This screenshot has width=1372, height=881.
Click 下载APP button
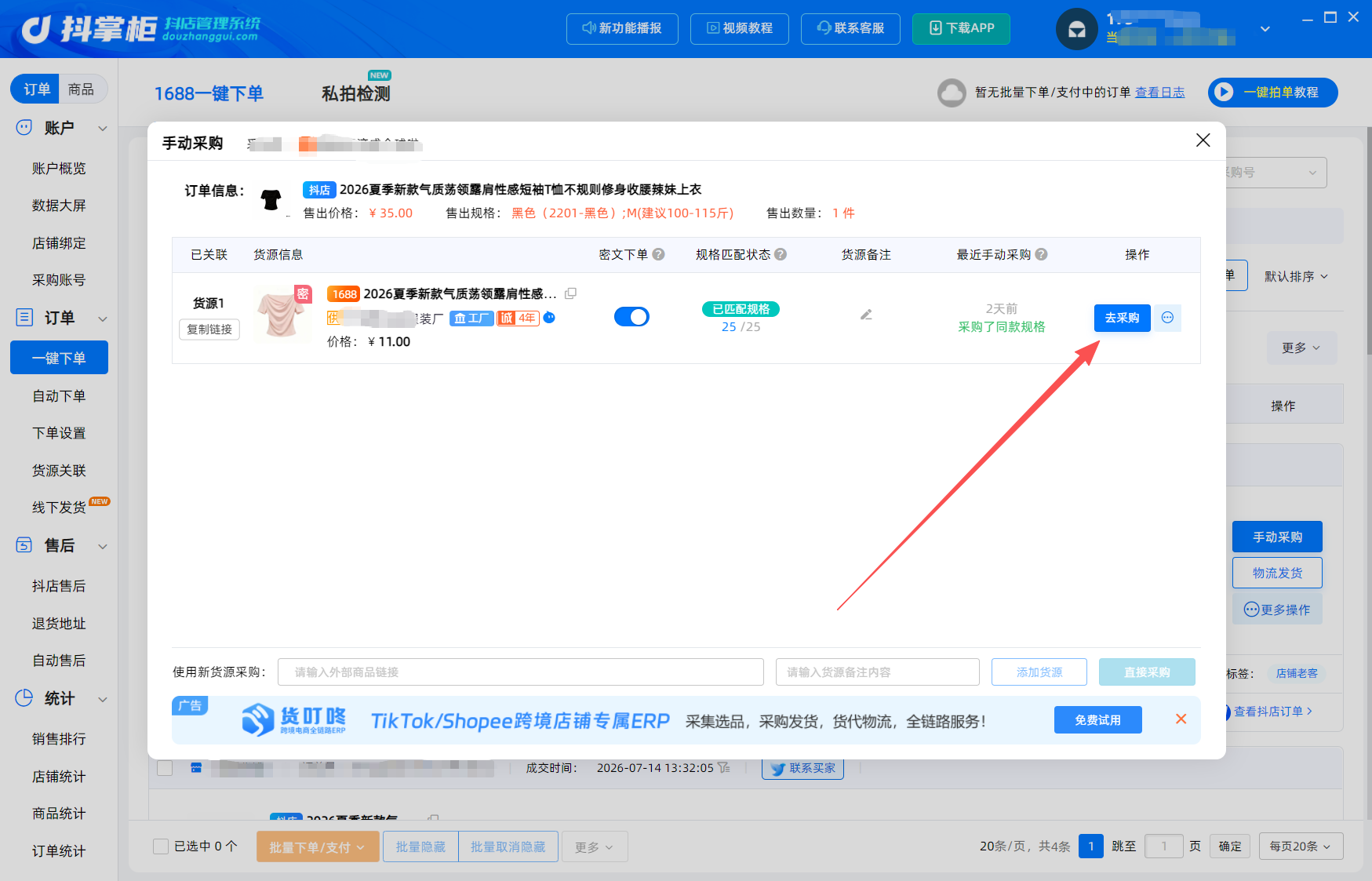pos(961,28)
